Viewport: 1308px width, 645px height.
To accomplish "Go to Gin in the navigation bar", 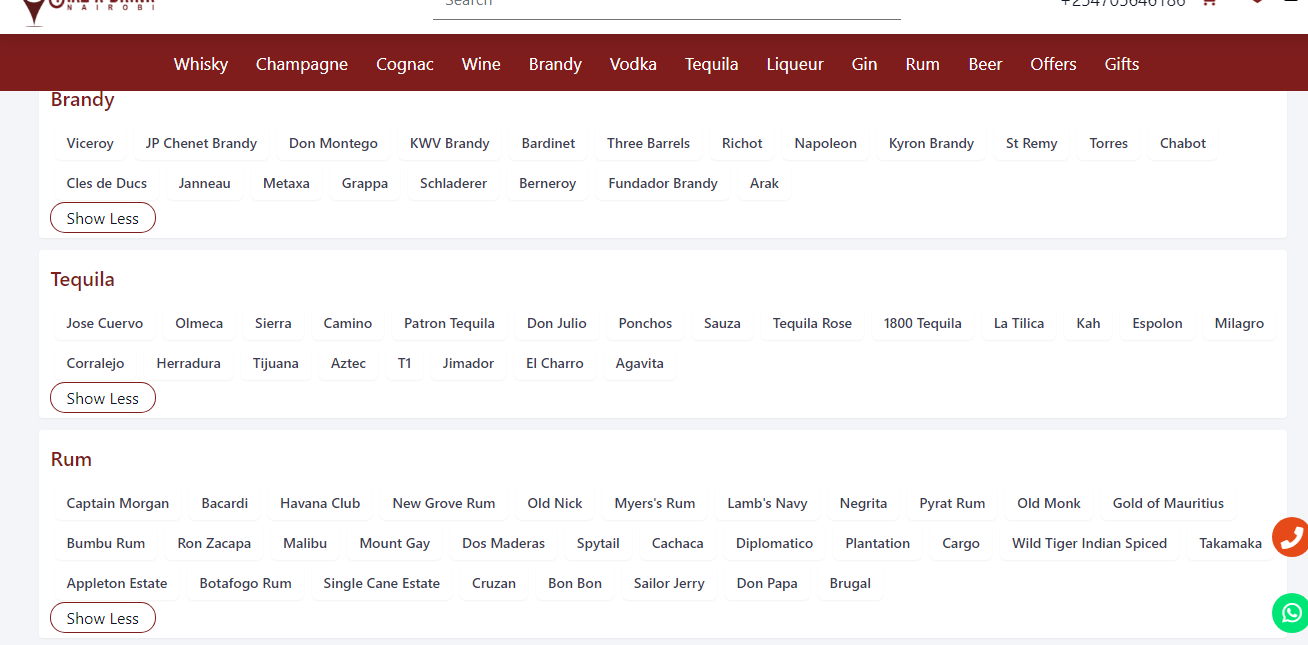I will click(x=865, y=64).
